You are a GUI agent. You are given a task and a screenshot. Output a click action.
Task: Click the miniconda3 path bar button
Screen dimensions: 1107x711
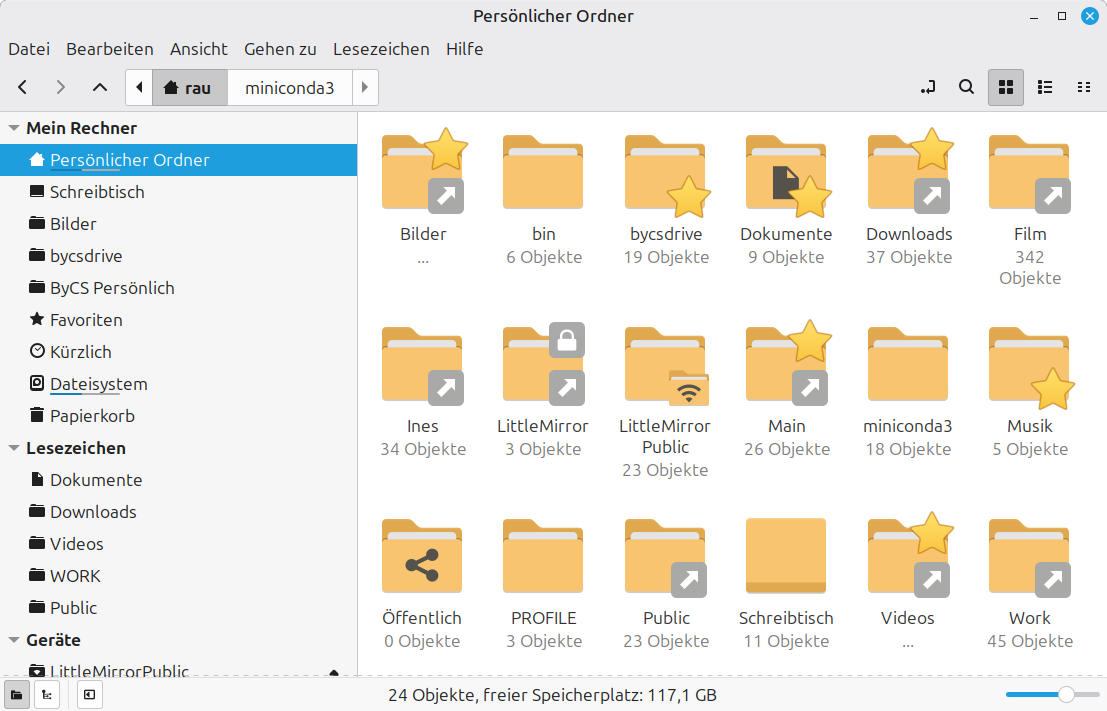tap(289, 88)
